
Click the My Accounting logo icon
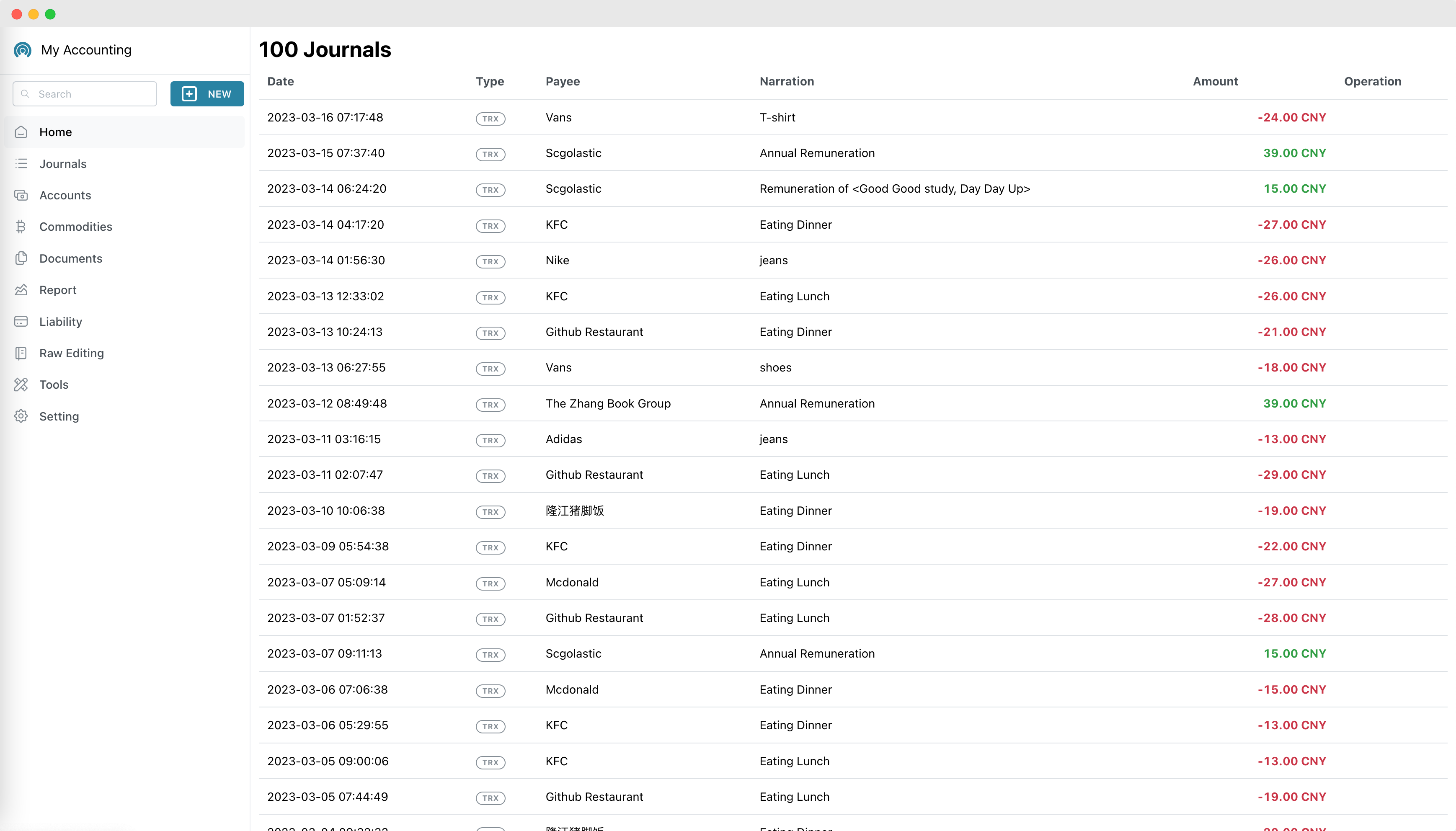[22, 50]
